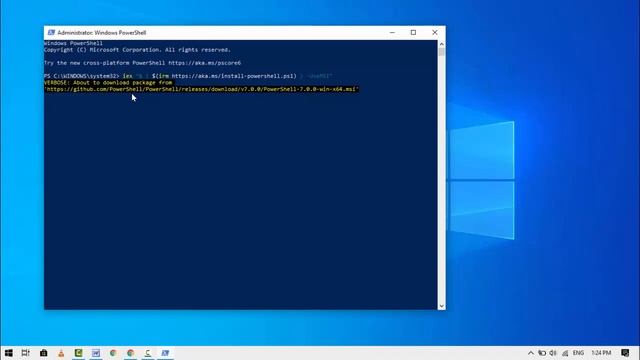
Task: Click the 'PS C:\WINDOWS\system32>' prompt text
Action: (x=82, y=76)
